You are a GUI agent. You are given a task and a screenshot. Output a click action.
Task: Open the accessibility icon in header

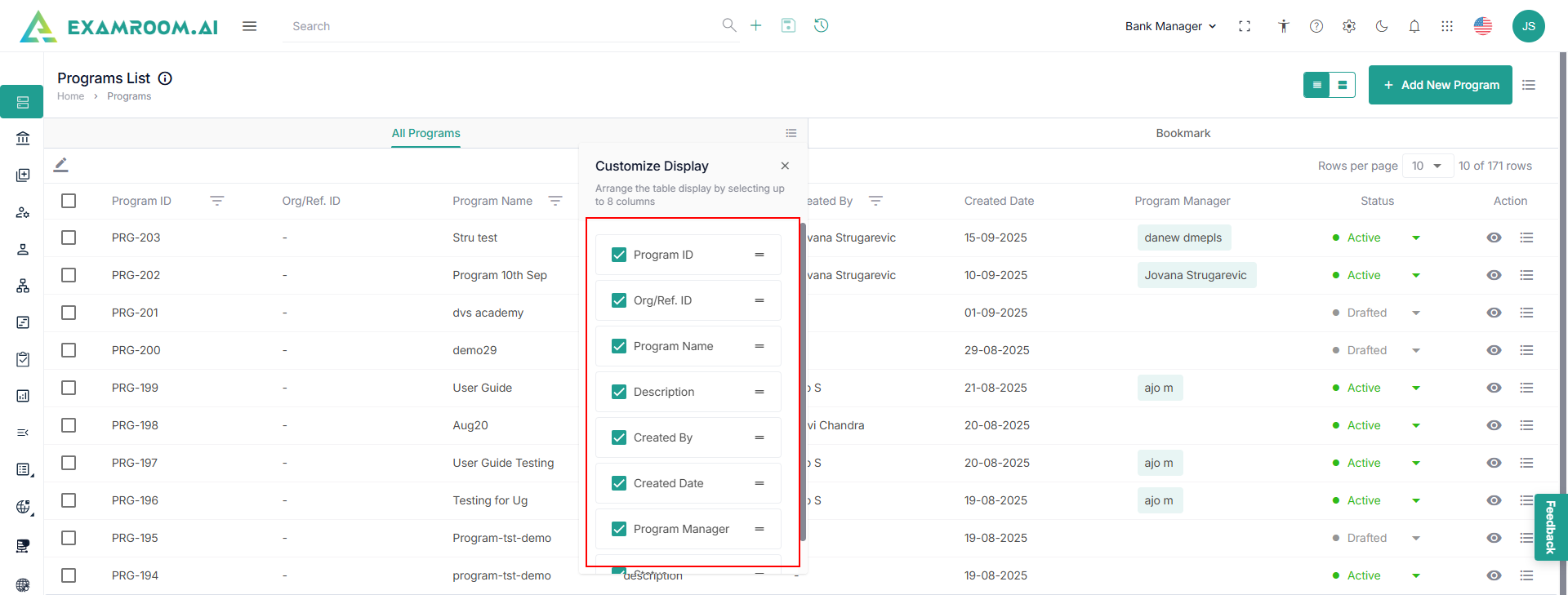(x=1283, y=26)
